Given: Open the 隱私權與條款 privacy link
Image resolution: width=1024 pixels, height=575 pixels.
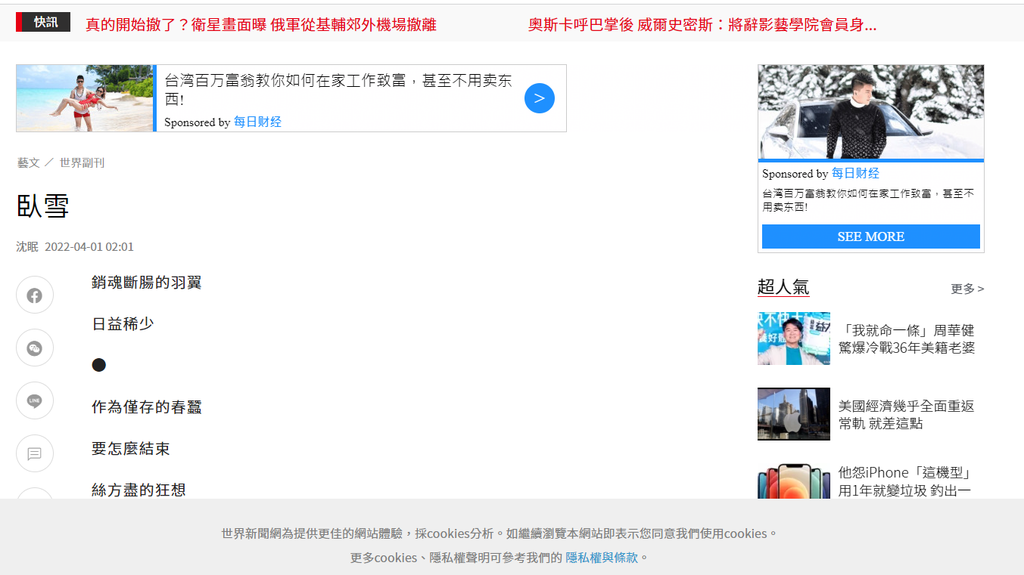Looking at the screenshot, I should pyautogui.click(x=601, y=557).
